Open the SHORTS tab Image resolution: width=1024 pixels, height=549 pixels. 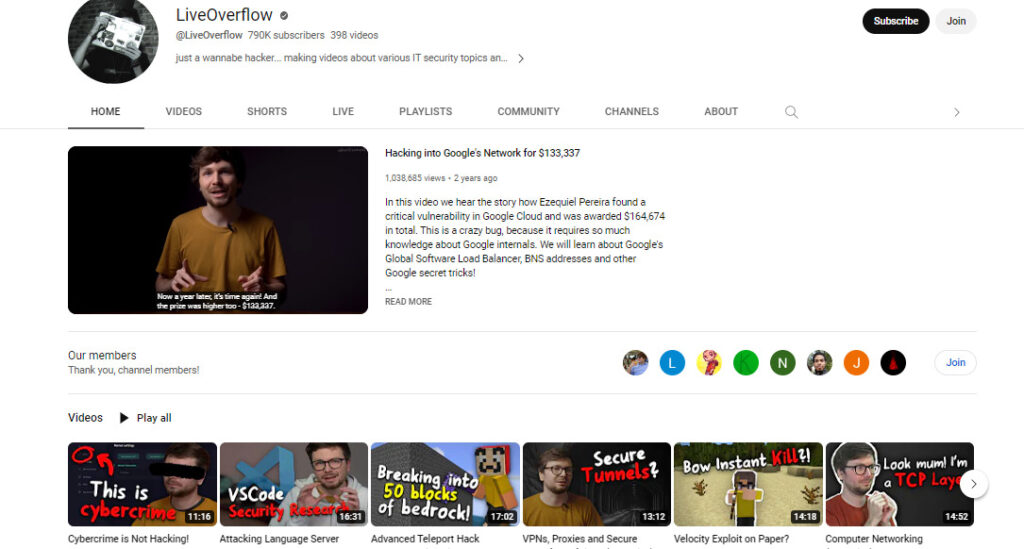(267, 112)
